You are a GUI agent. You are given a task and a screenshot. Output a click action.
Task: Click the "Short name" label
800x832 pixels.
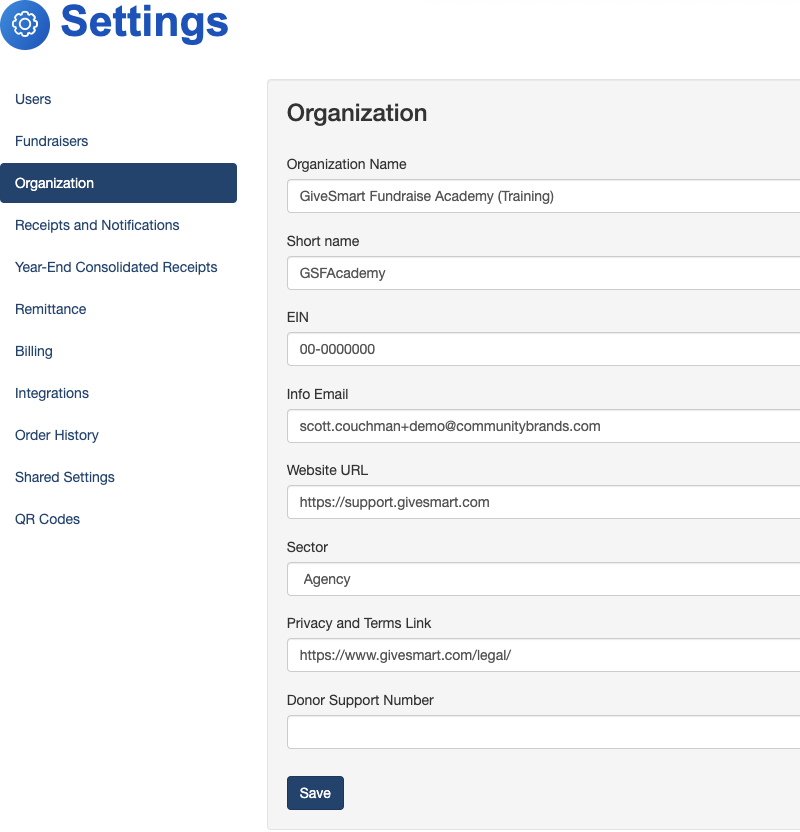tap(323, 241)
